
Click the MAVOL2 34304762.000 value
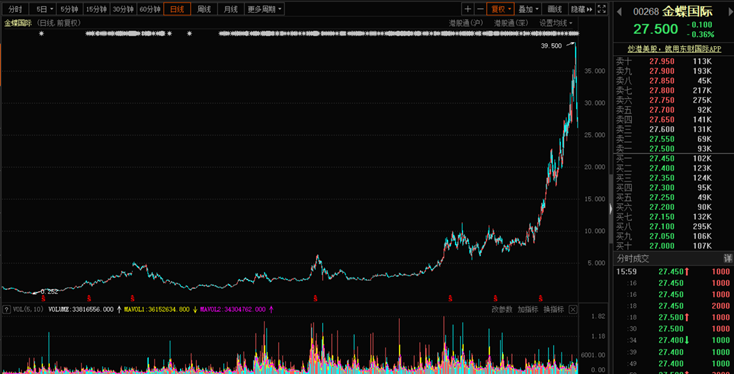pos(233,309)
